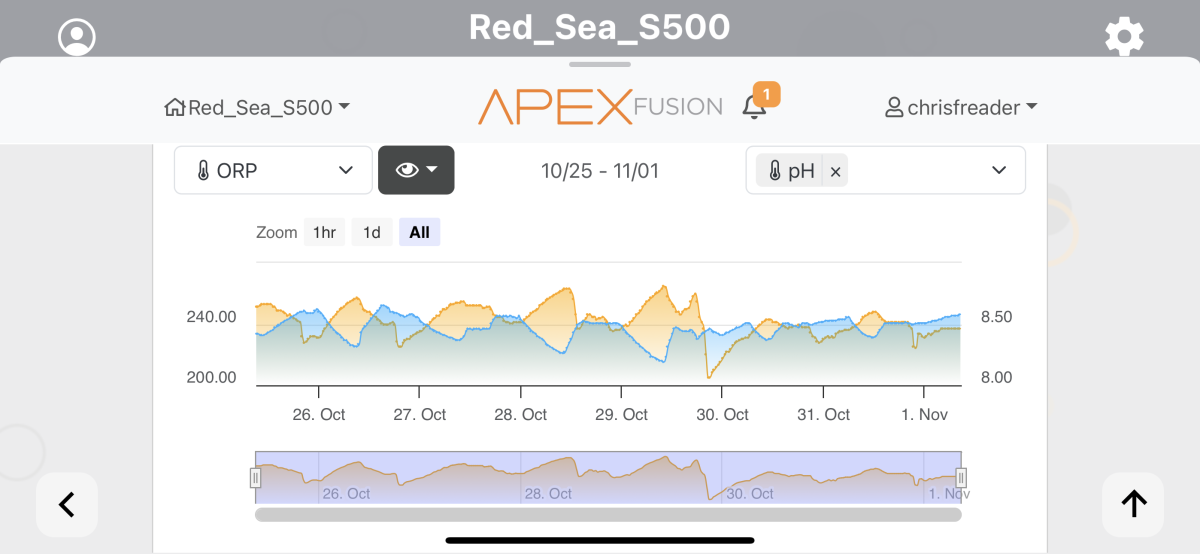Remove the pH tag with x
The image size is (1200, 554).
coord(835,171)
